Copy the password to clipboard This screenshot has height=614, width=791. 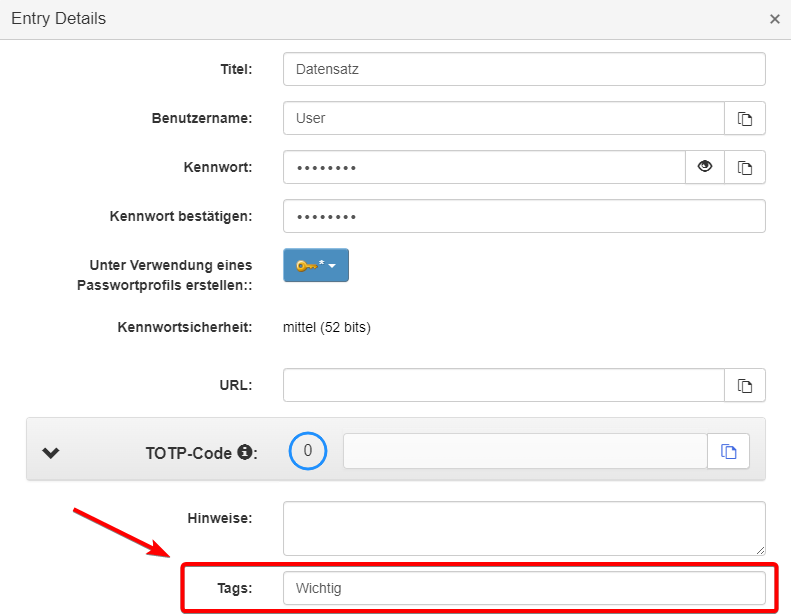(x=745, y=167)
